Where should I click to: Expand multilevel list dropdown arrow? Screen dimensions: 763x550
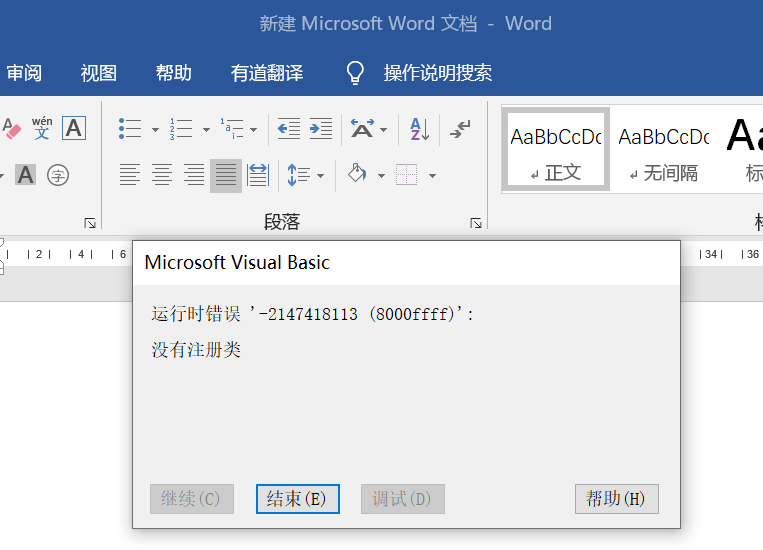click(x=254, y=129)
